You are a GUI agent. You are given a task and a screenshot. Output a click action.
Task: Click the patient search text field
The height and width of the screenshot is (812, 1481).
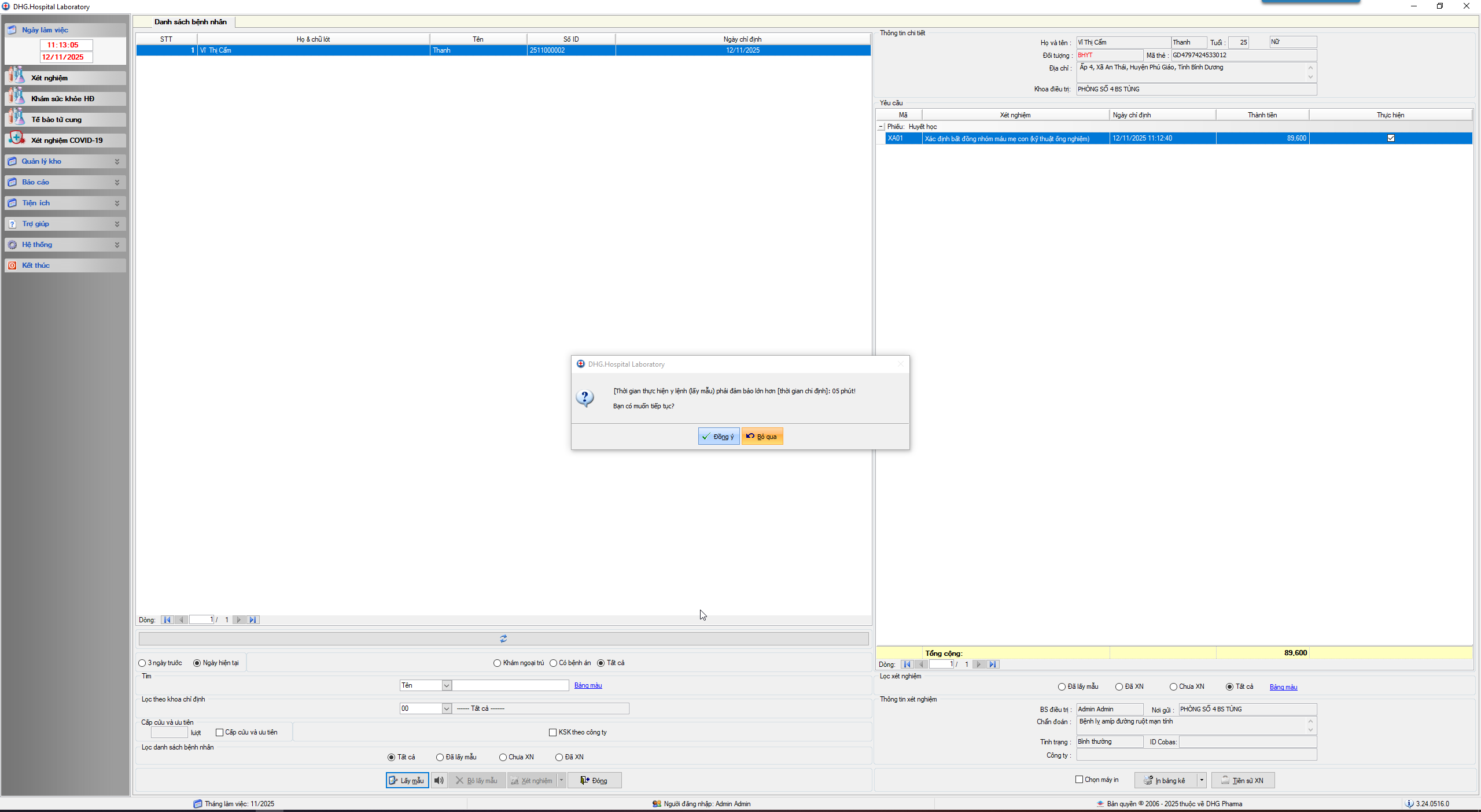[x=510, y=685]
